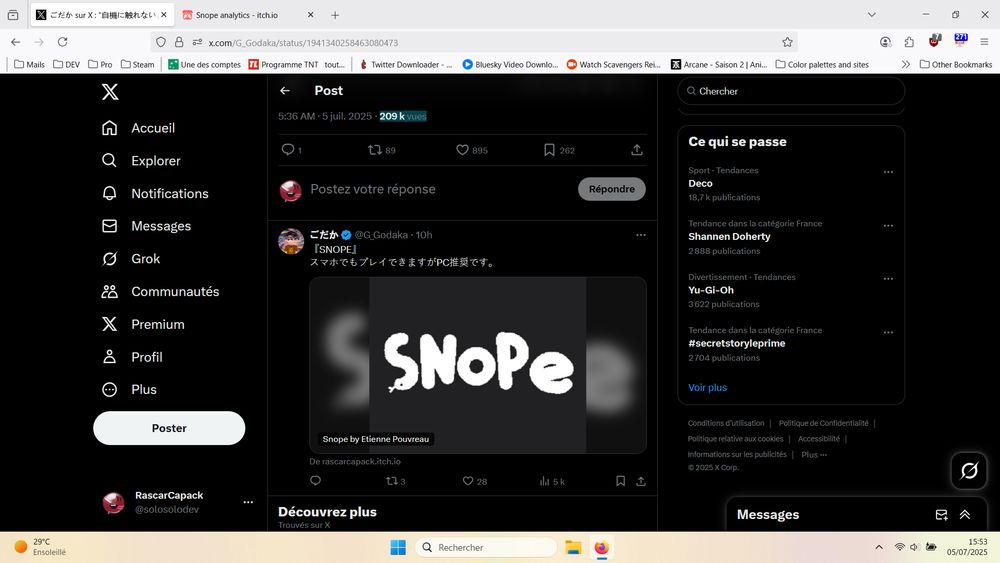1000x563 pixels.
Task: Open the Accueil home page
Action: tap(138, 128)
